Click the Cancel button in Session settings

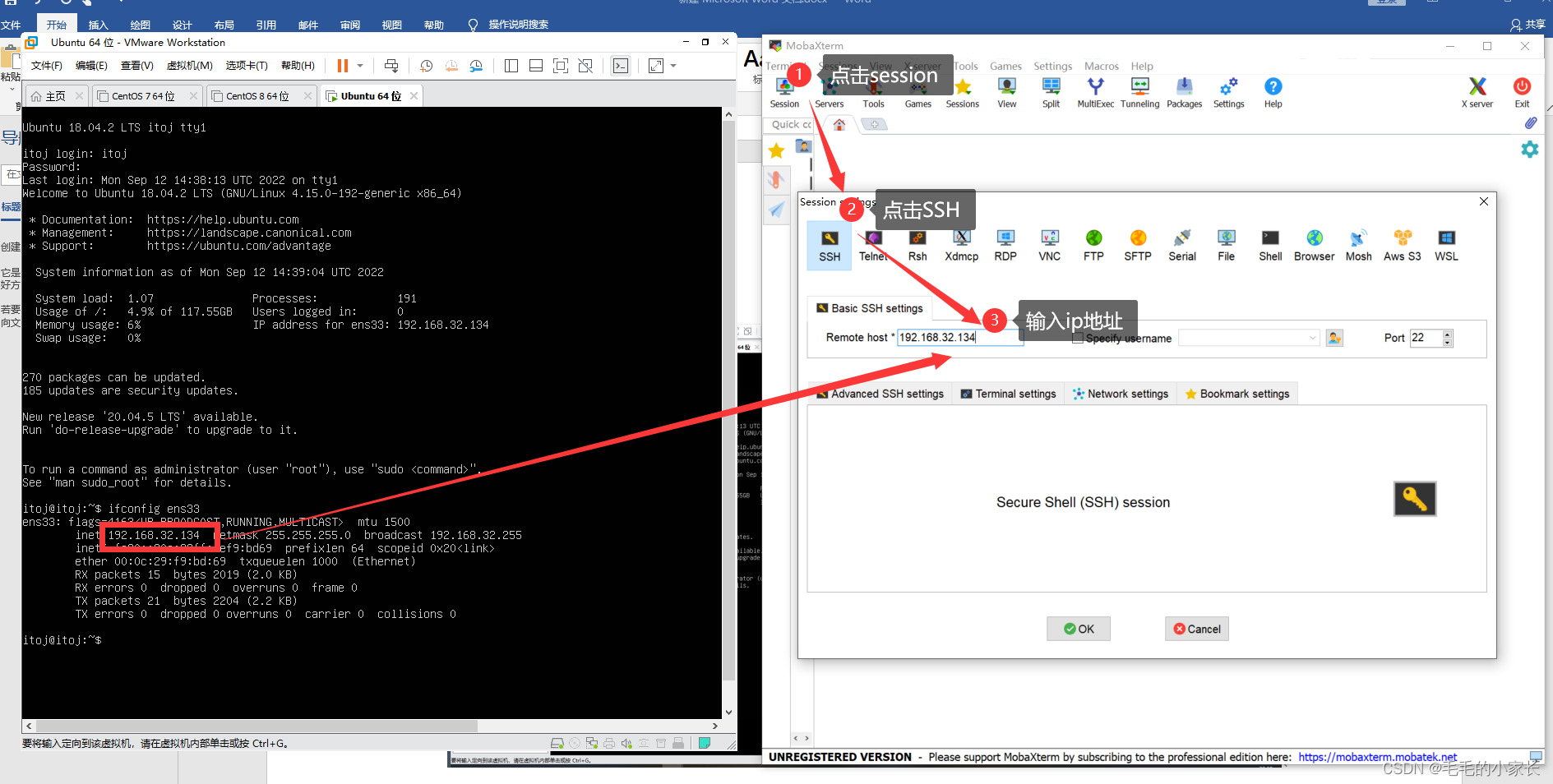point(1197,629)
